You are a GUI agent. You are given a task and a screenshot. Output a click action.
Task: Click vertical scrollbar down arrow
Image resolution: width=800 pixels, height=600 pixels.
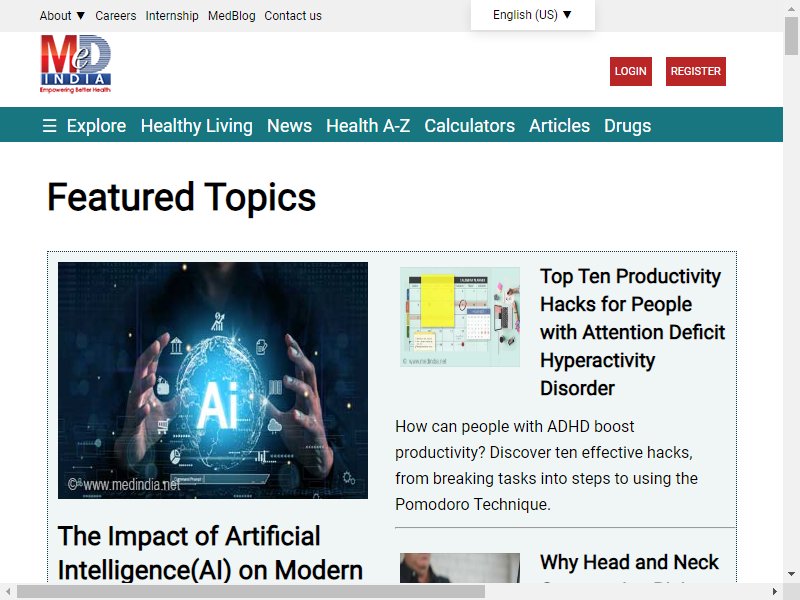coord(791,574)
